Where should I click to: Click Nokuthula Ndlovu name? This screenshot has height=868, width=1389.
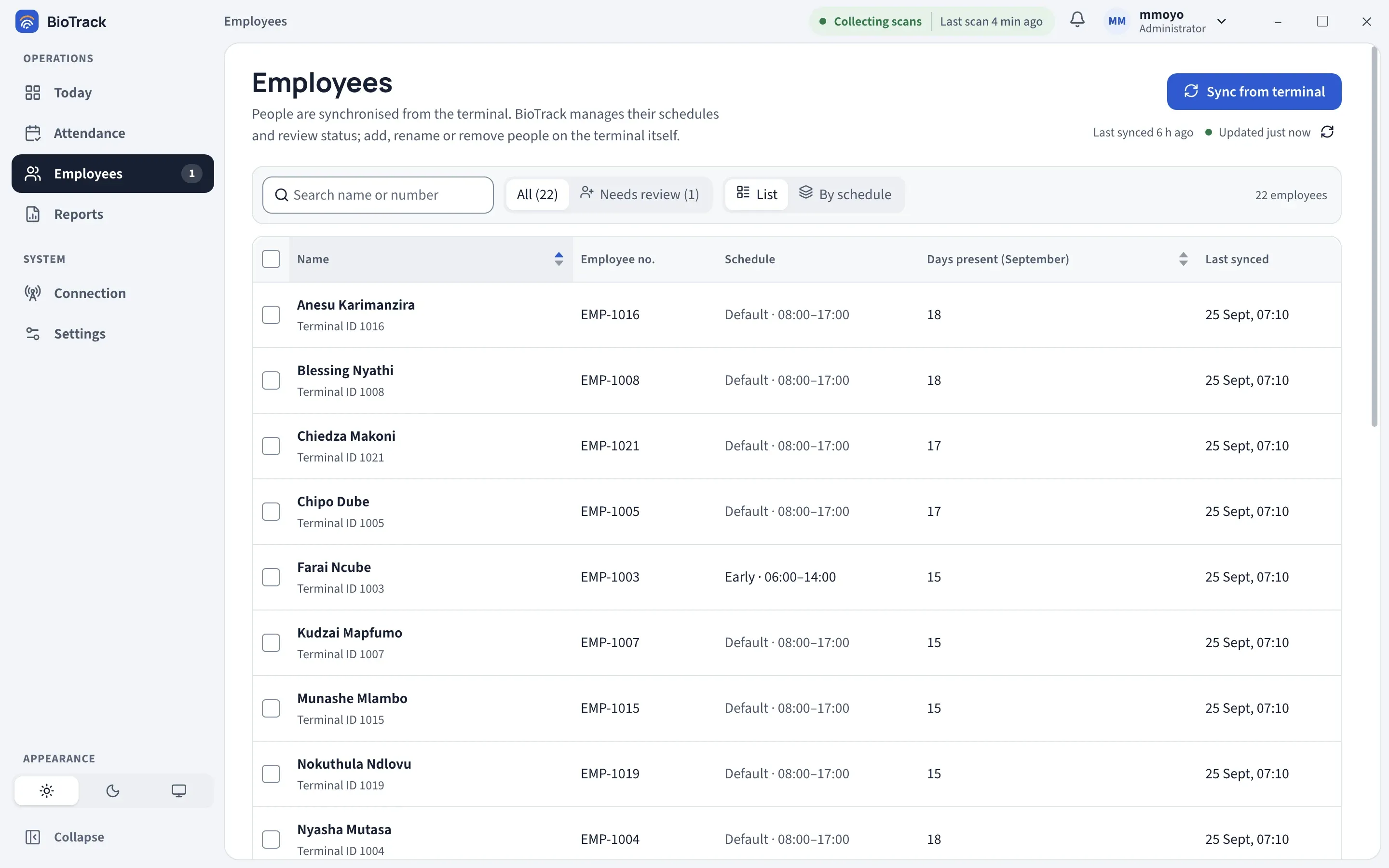tap(354, 764)
